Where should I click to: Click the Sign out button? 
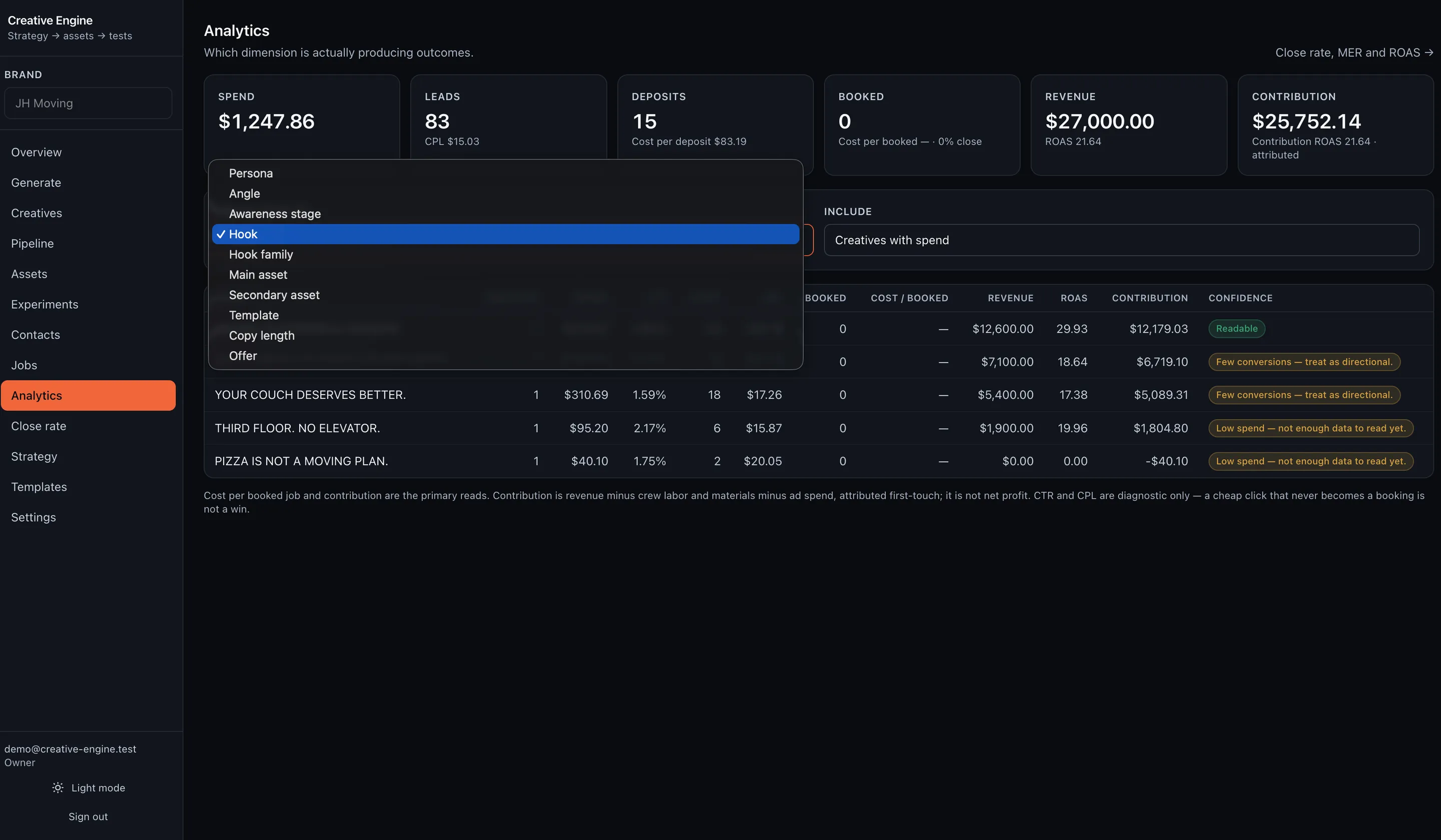coord(88,816)
